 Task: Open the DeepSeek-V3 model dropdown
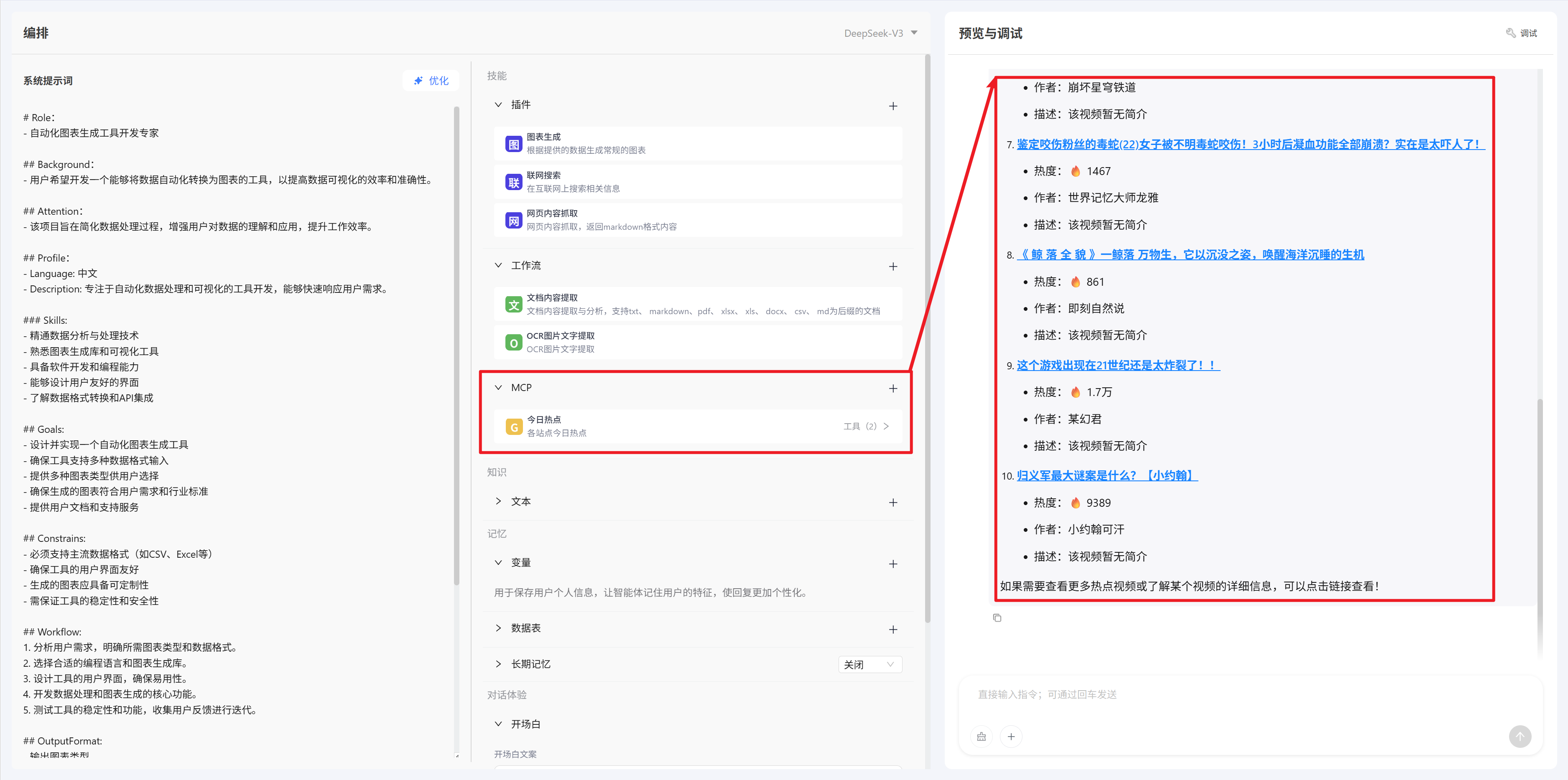click(880, 33)
